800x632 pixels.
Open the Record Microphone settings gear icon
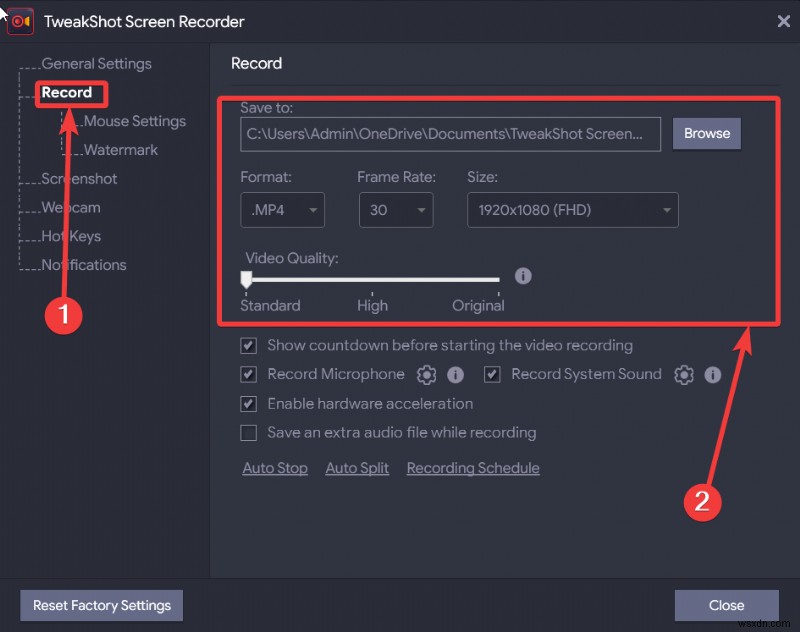pyautogui.click(x=426, y=374)
